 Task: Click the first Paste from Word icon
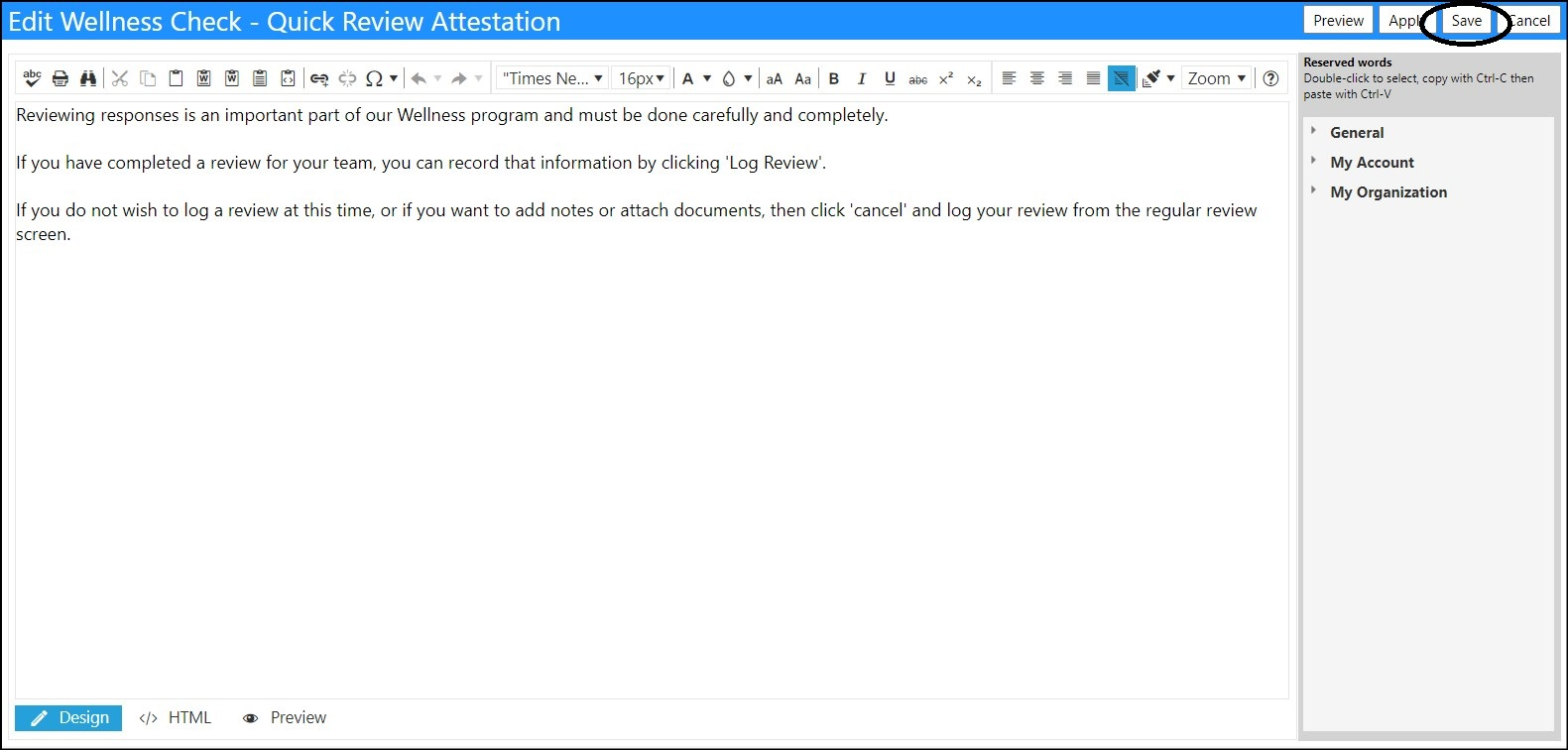[x=203, y=78]
